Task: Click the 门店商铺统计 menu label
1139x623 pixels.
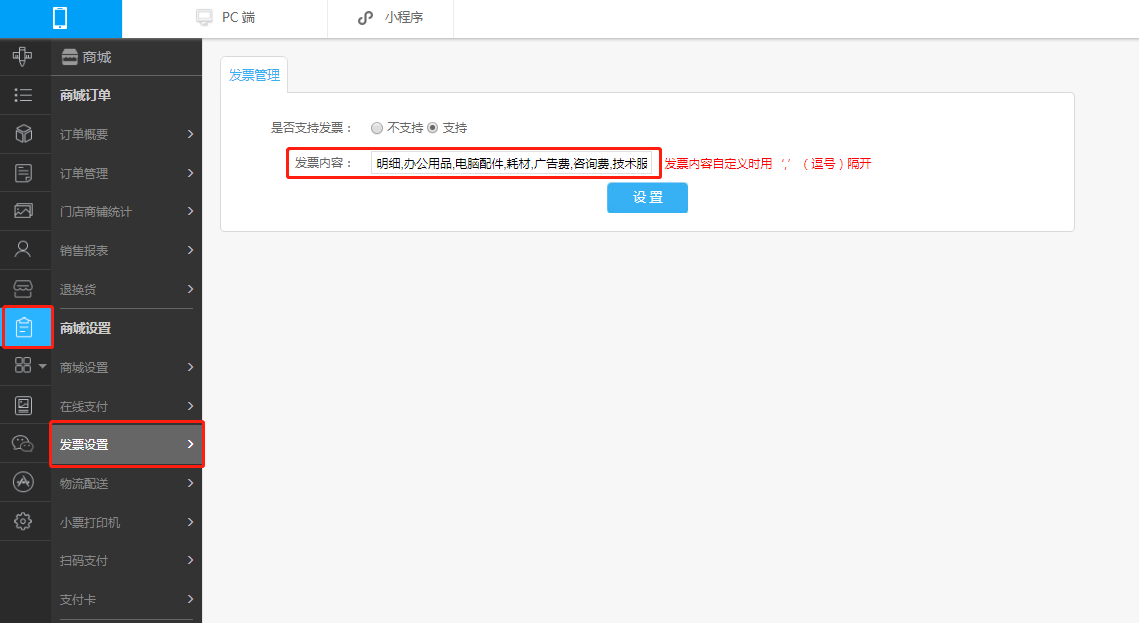Action: click(96, 211)
